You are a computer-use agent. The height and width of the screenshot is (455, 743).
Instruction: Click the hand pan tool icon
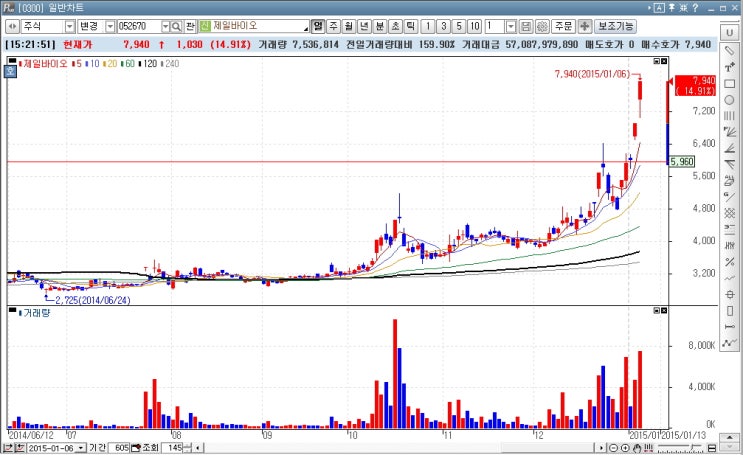637,448
